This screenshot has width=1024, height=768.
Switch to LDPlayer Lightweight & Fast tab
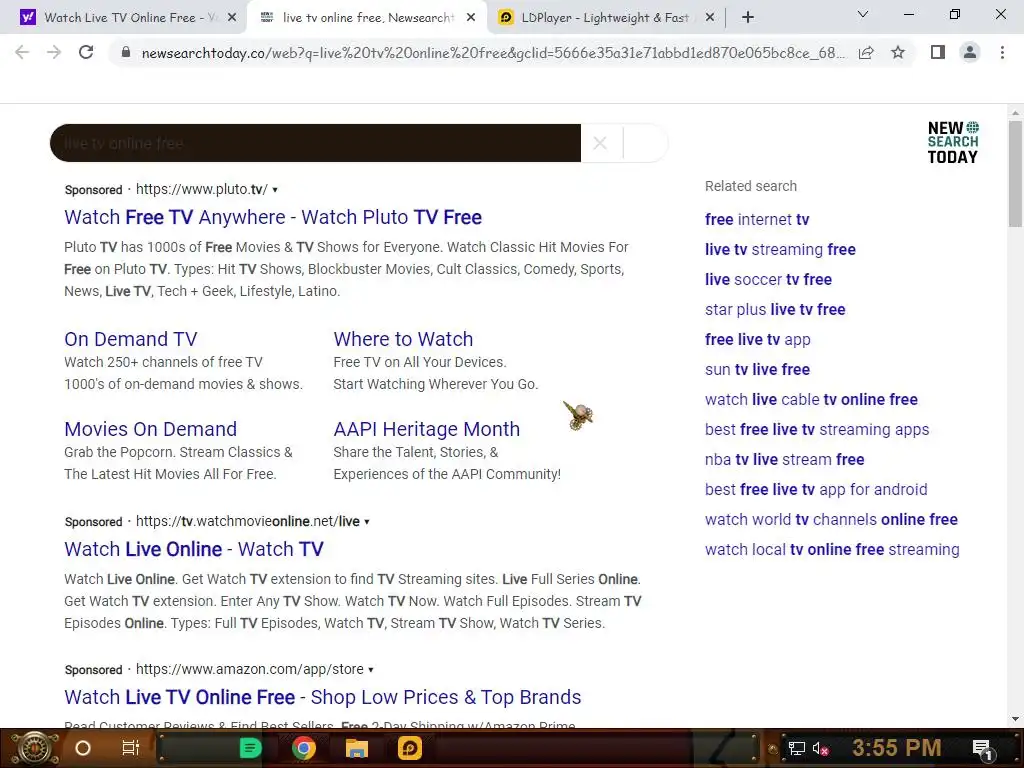tap(606, 18)
